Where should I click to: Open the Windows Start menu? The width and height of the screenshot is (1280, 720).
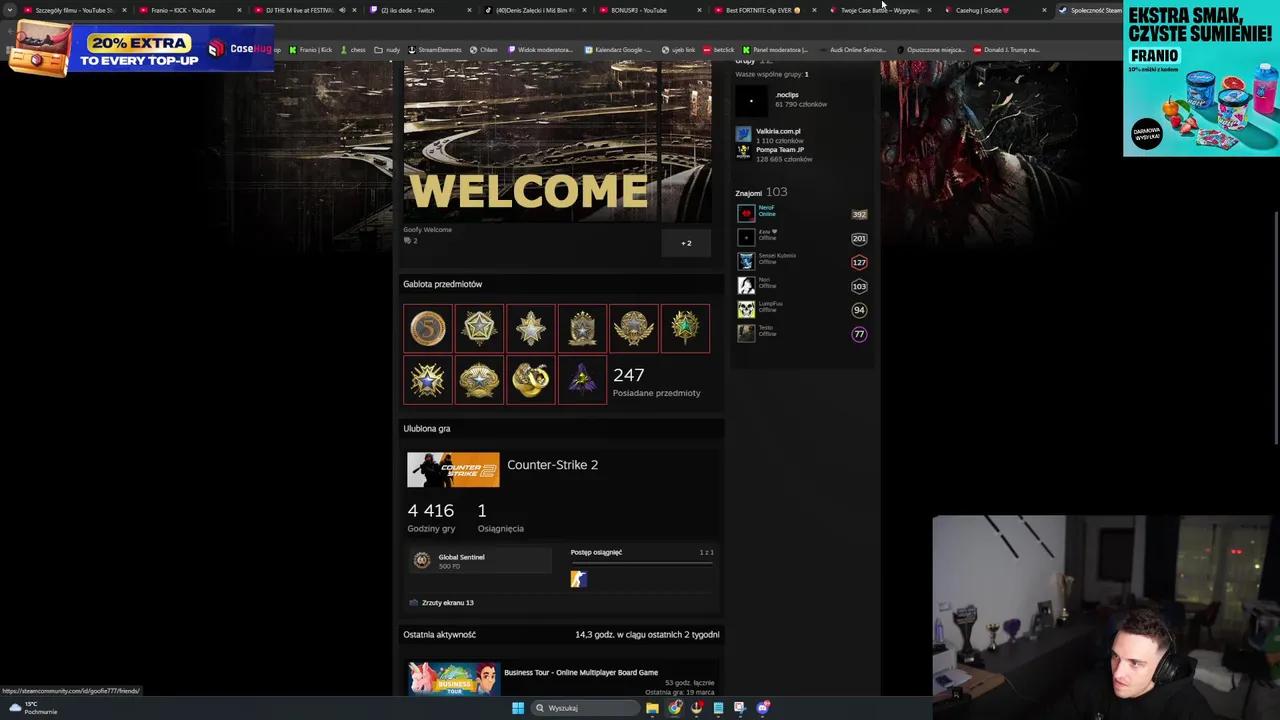pyautogui.click(x=518, y=708)
